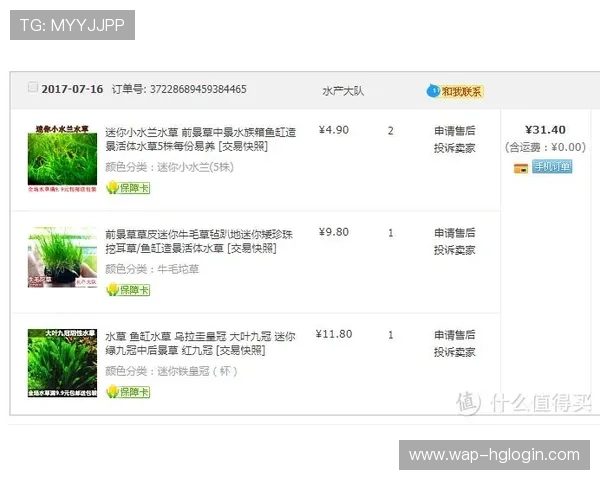
Task: Click 申请售后 for the ¥4.90 item
Action: [455, 131]
